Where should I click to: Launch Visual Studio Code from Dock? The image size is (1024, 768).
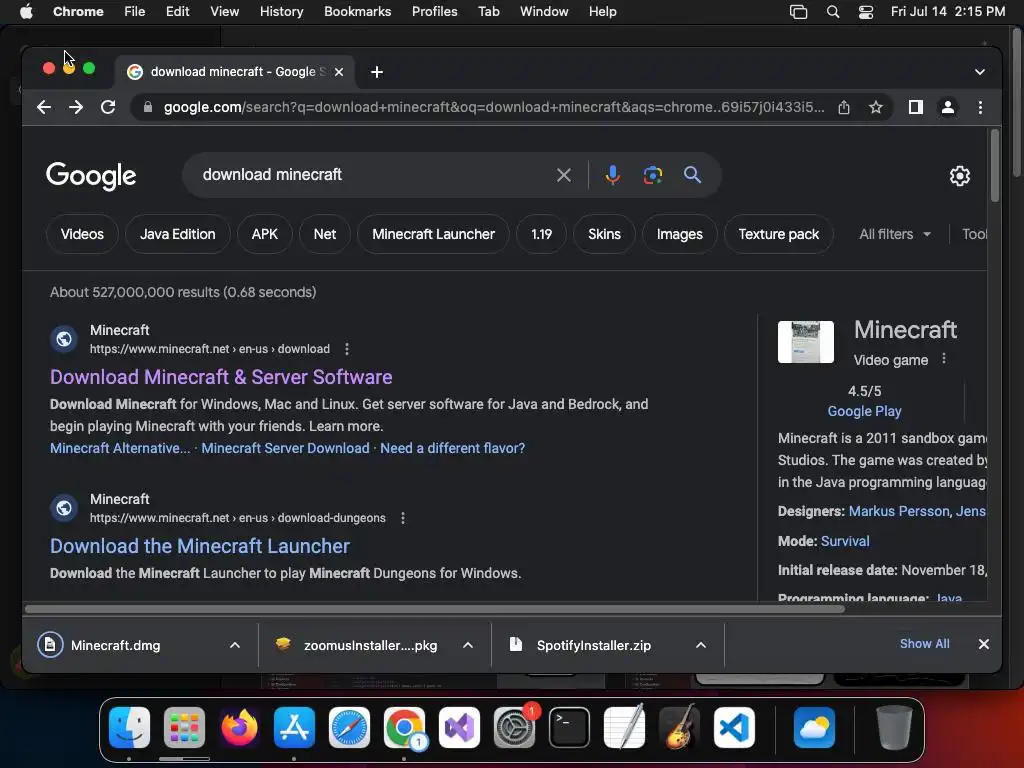click(734, 727)
